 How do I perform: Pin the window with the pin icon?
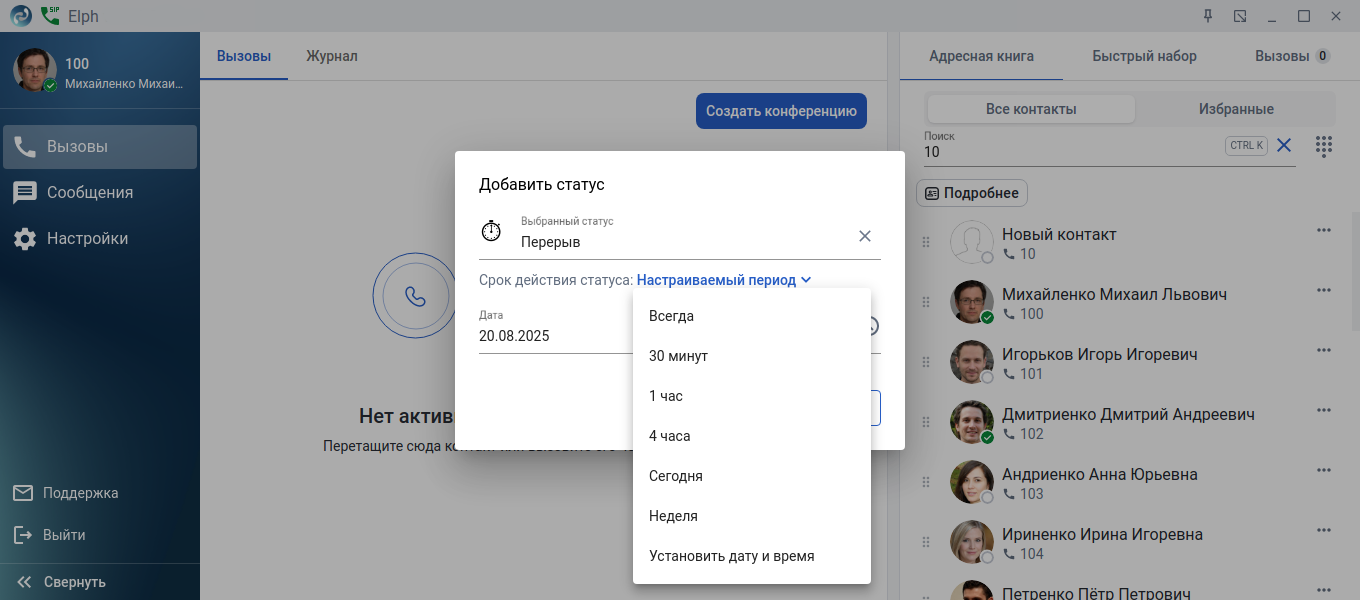tap(1208, 16)
